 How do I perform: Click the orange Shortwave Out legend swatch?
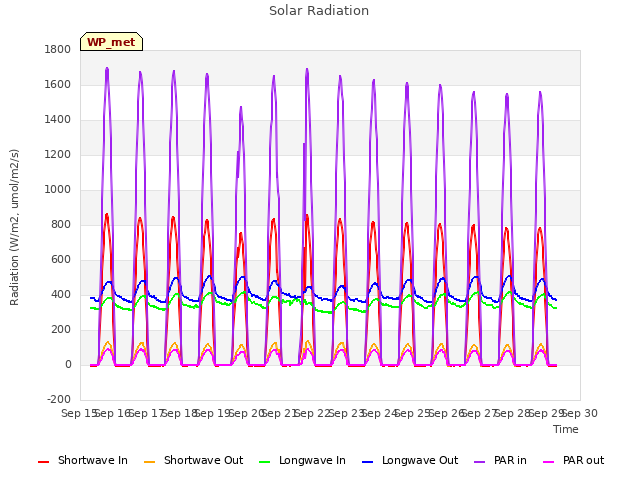(150, 462)
